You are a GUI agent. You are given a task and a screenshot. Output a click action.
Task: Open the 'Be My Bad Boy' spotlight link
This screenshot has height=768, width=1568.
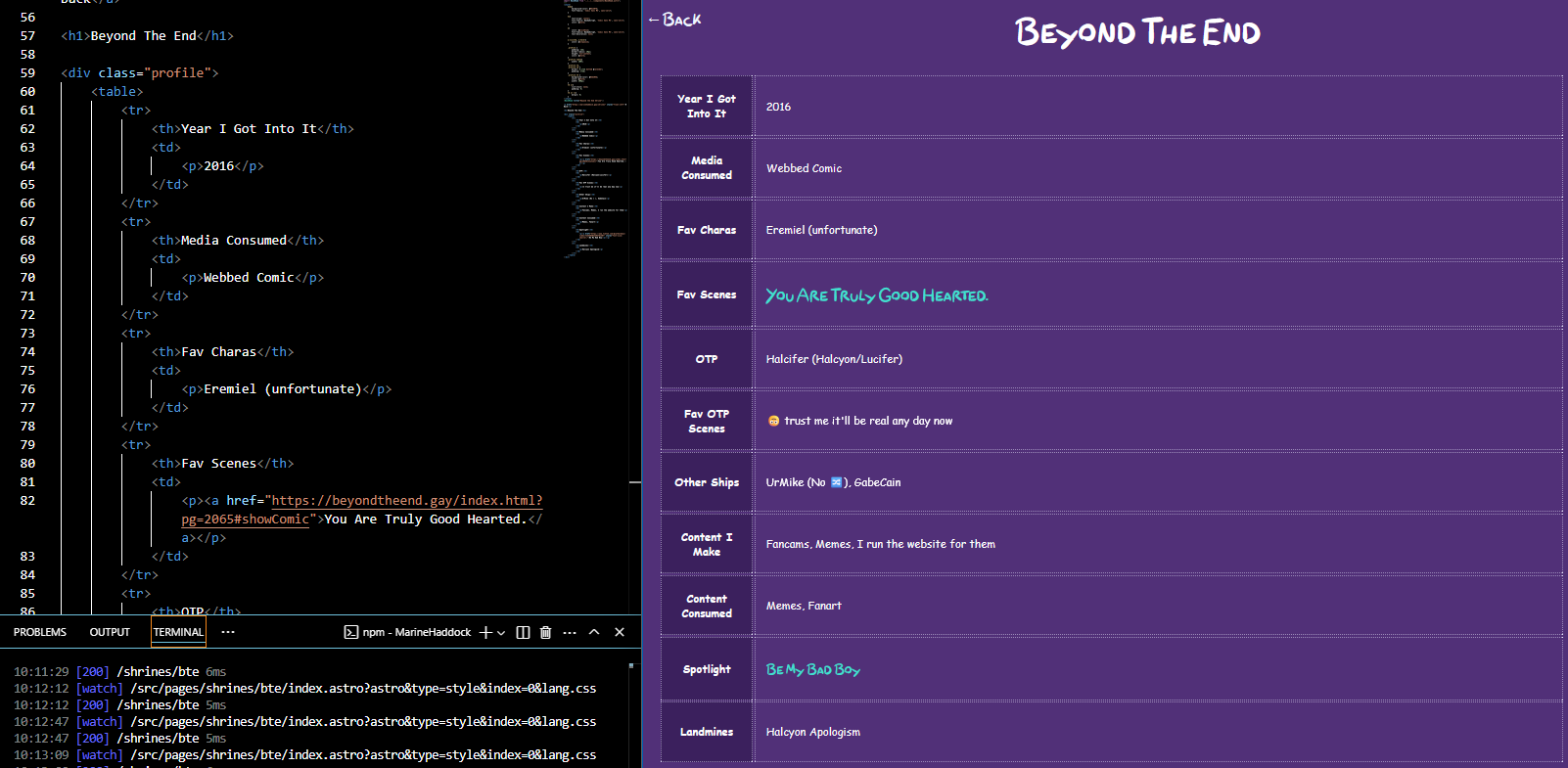[813, 669]
